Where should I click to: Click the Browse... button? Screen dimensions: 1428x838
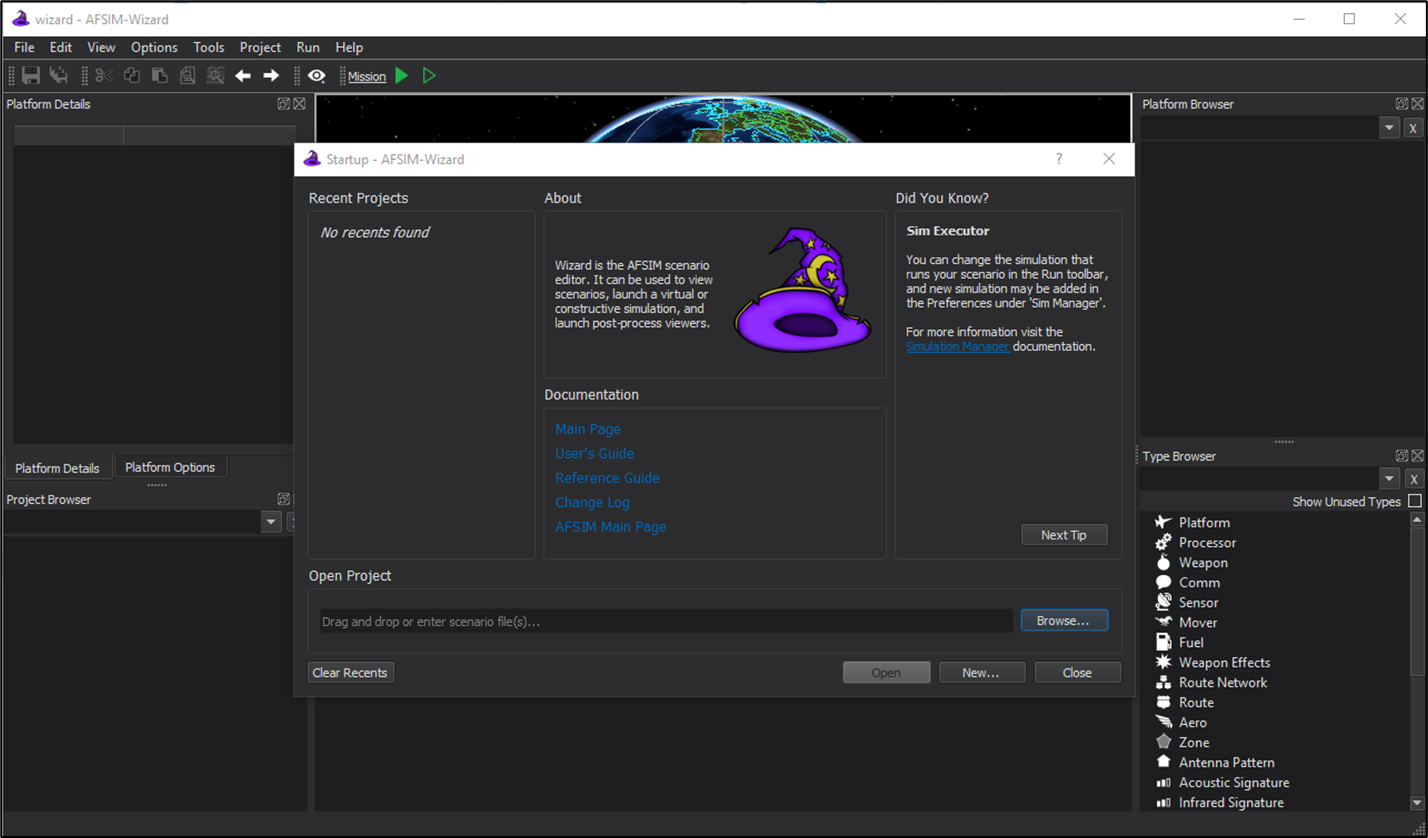point(1064,621)
